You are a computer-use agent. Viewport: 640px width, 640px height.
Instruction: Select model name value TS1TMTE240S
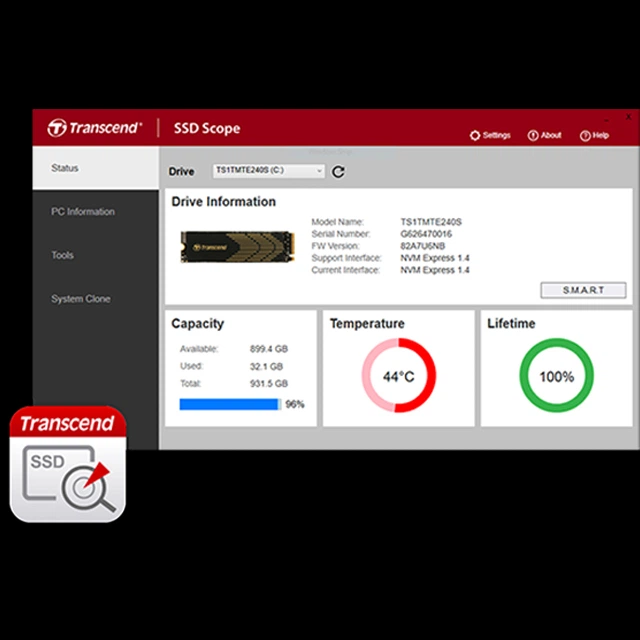coord(431,222)
